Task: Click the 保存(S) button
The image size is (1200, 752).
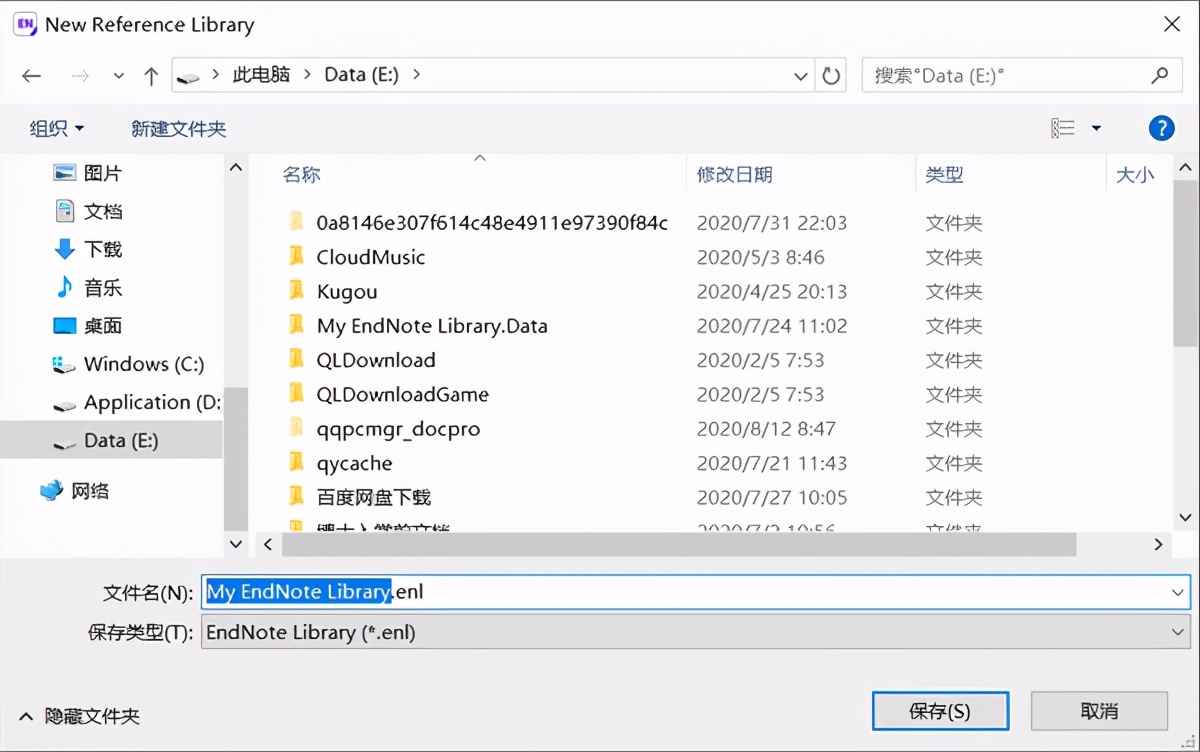Action: [940, 711]
